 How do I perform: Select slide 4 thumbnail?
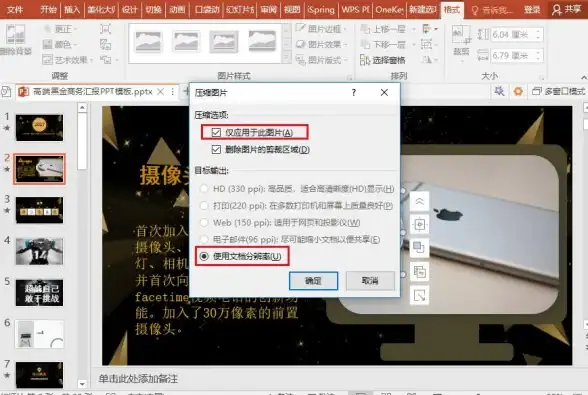39,251
